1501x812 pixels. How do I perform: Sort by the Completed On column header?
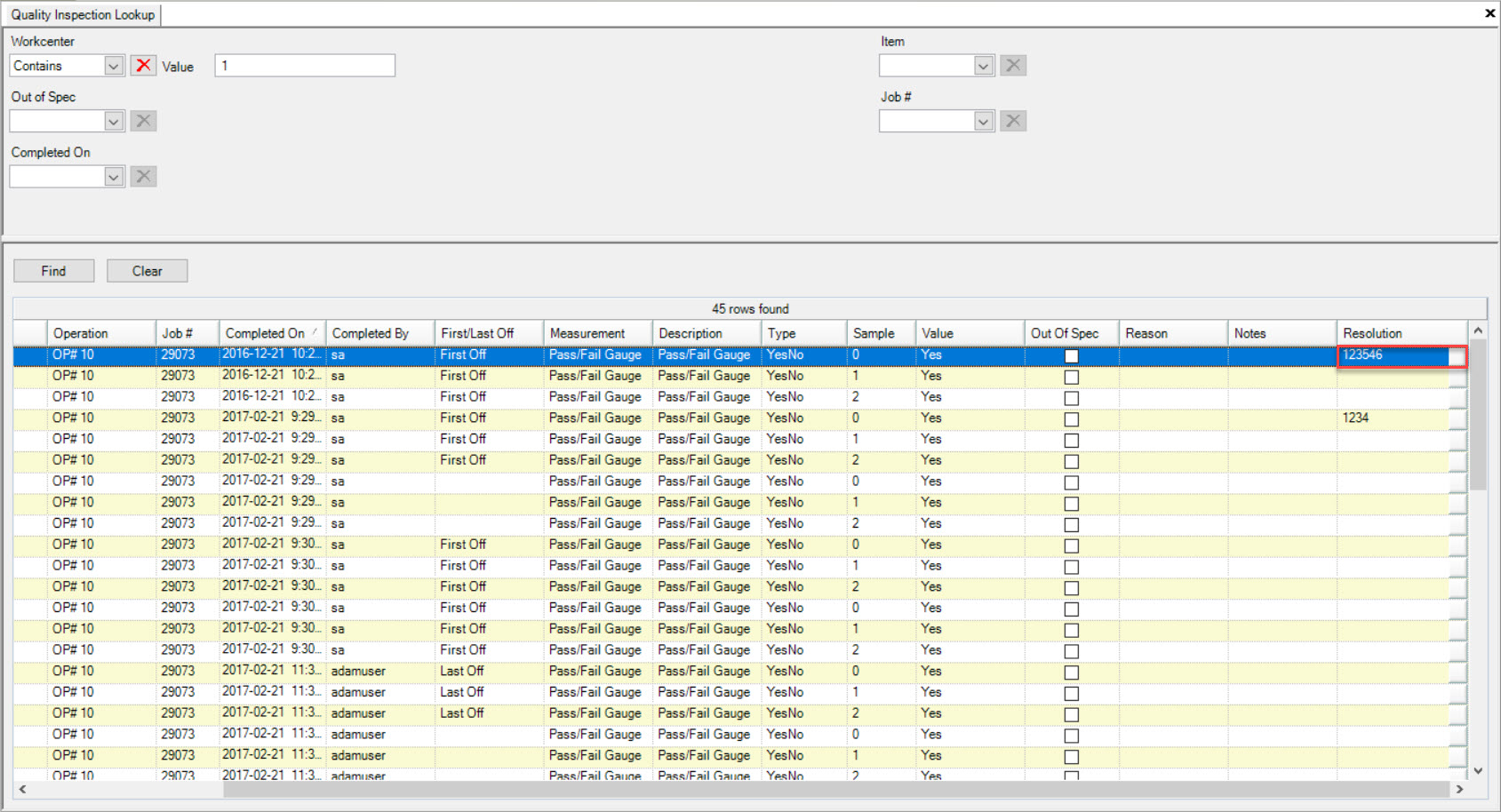click(273, 333)
